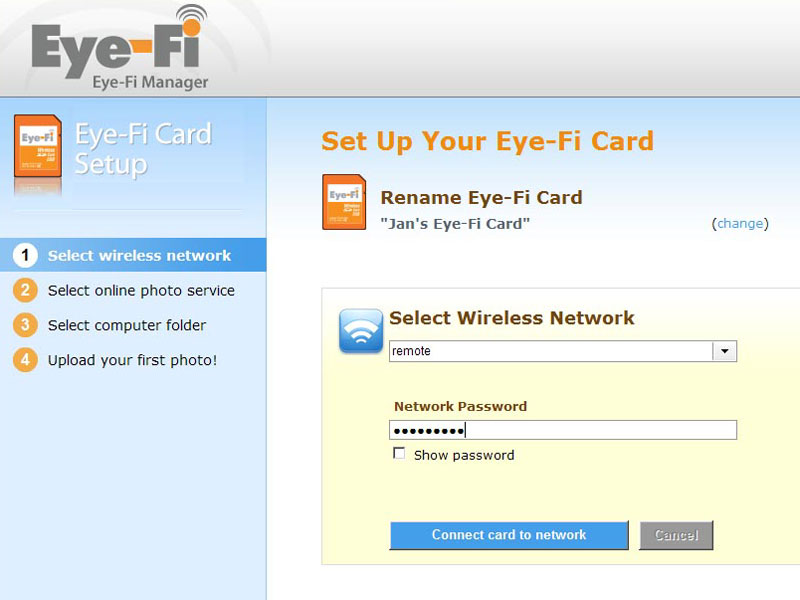Click the orange step 4 number circle

click(25, 360)
